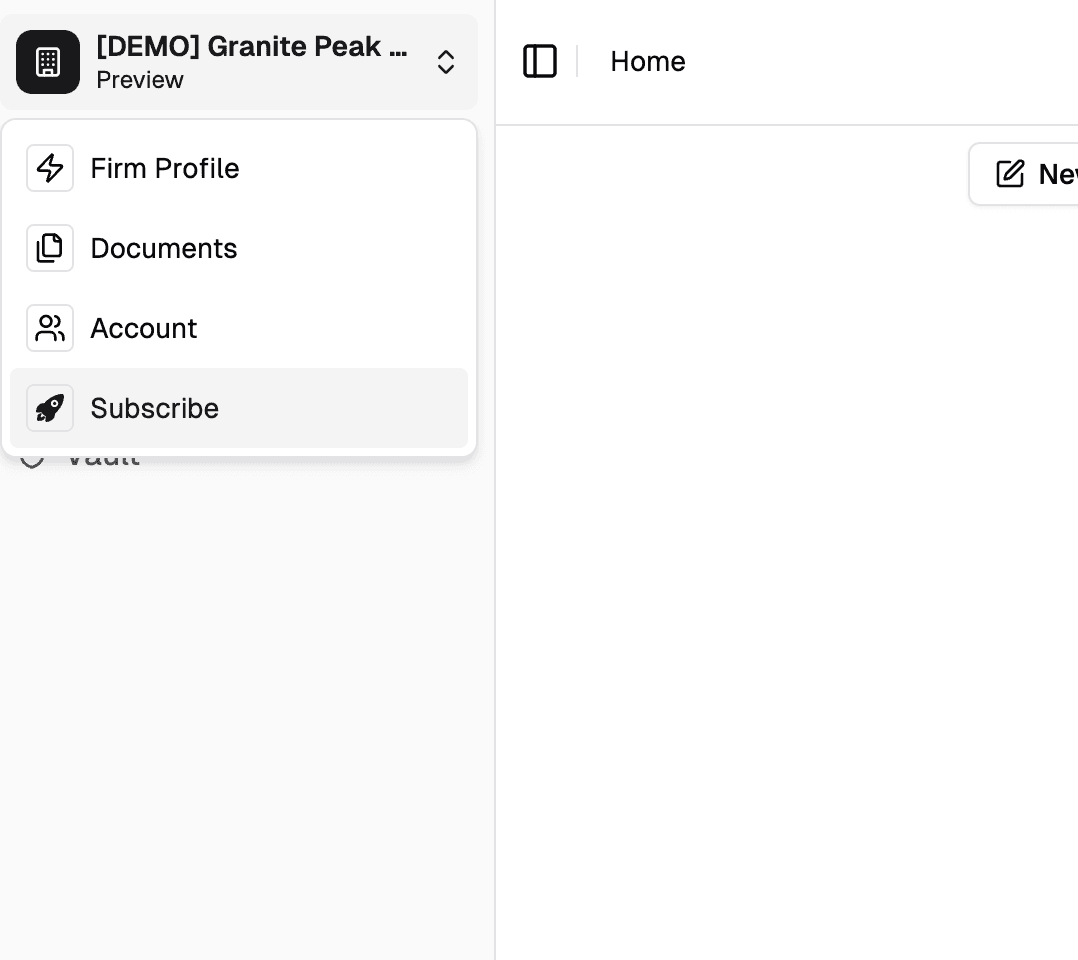
Task: Click the Subscribe rocket icon
Action: [50, 408]
